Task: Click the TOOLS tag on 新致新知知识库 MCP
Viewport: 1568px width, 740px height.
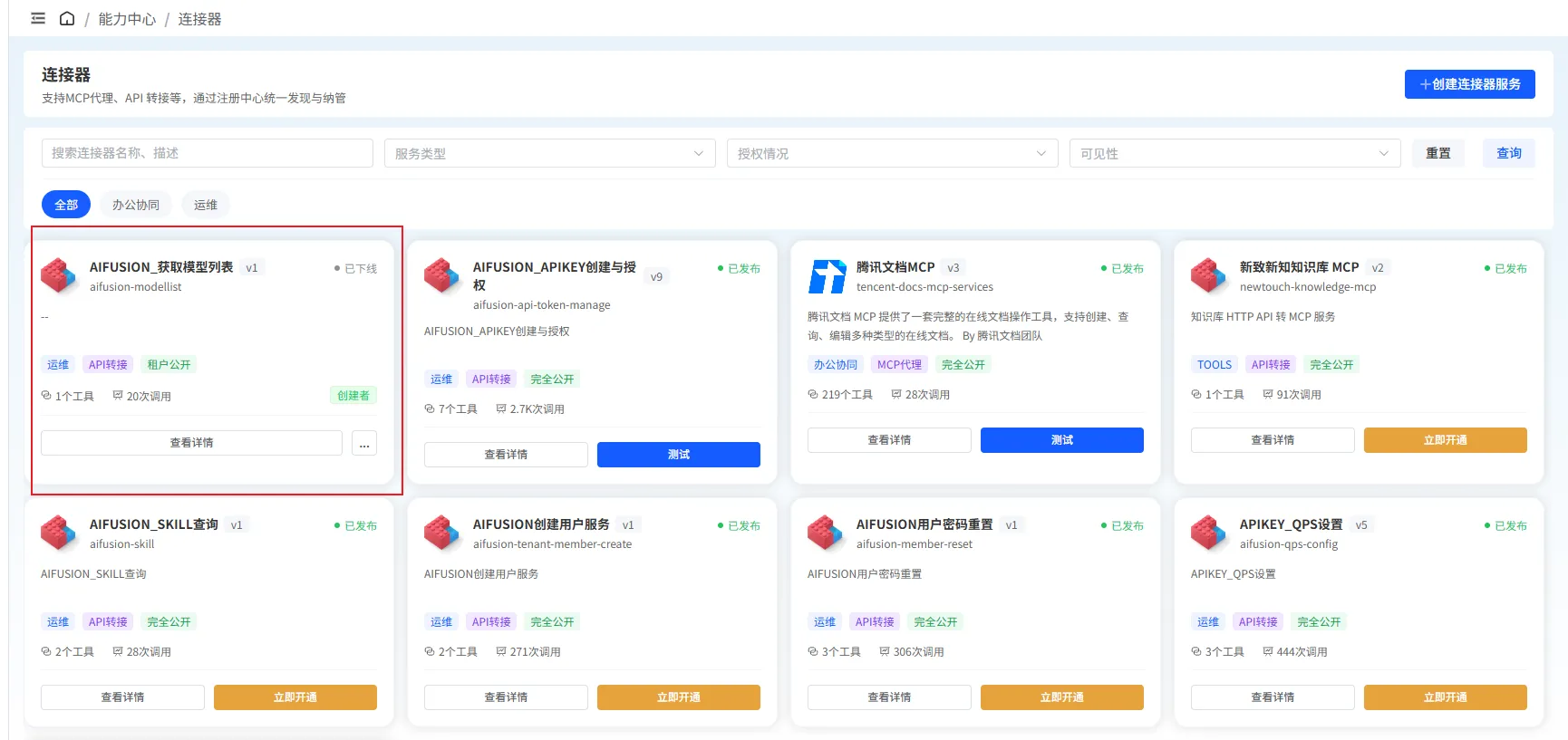Action: tap(1215, 365)
